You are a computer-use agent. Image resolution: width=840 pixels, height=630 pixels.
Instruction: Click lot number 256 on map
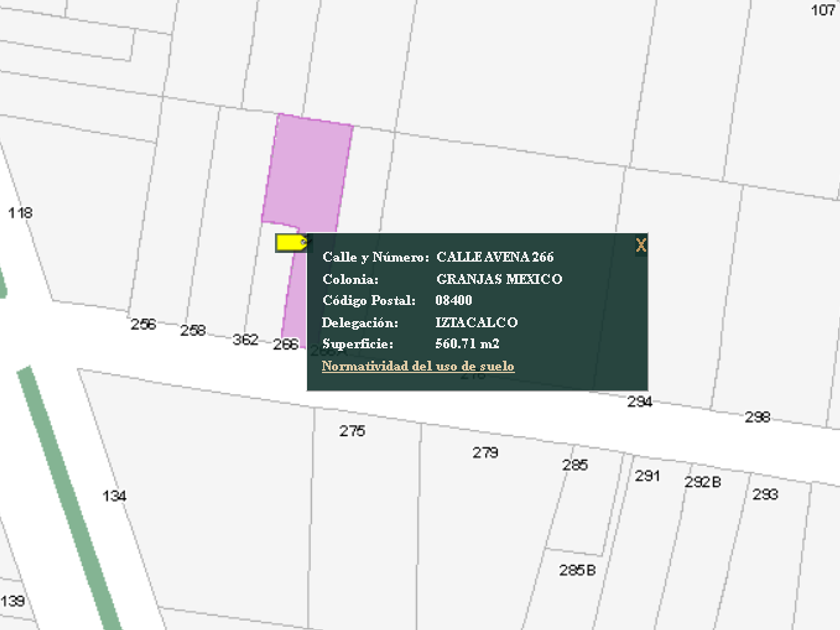click(x=143, y=324)
